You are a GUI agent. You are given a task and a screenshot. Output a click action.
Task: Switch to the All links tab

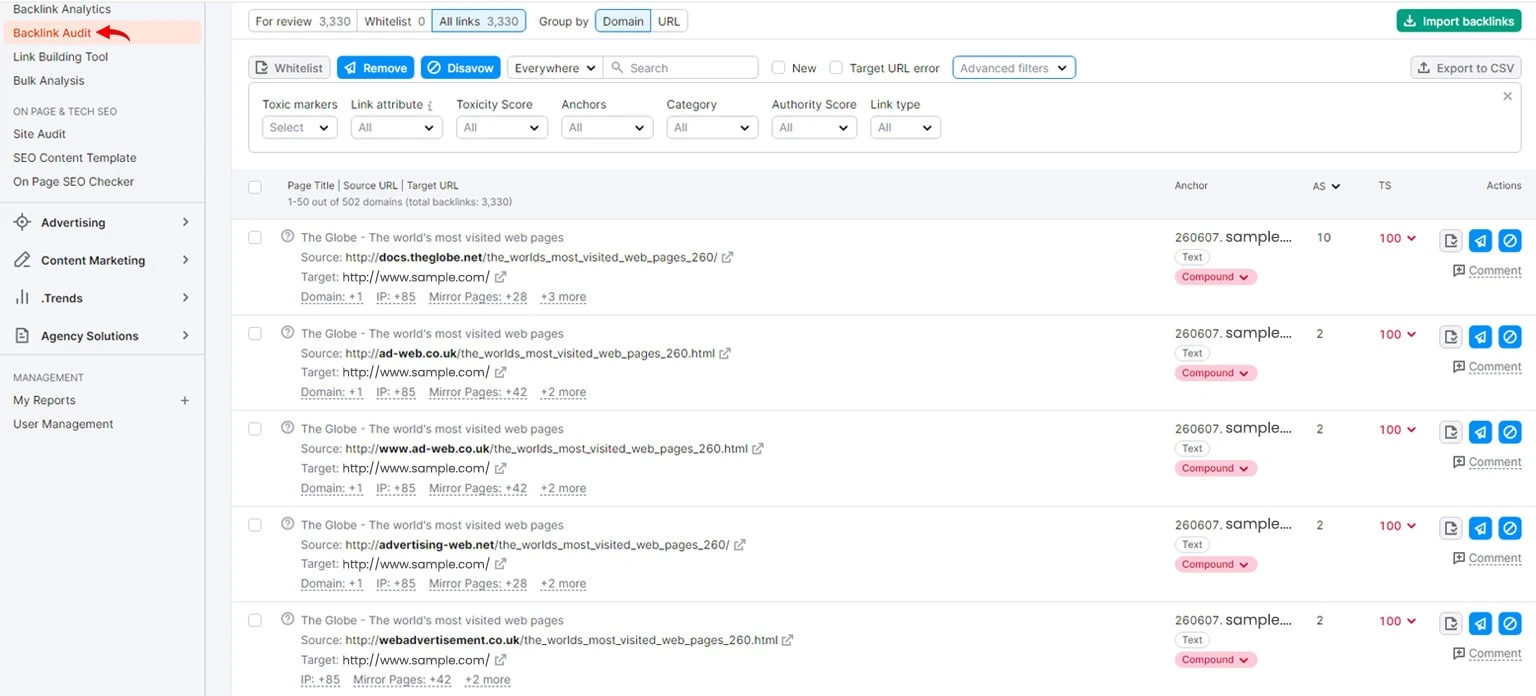click(479, 21)
